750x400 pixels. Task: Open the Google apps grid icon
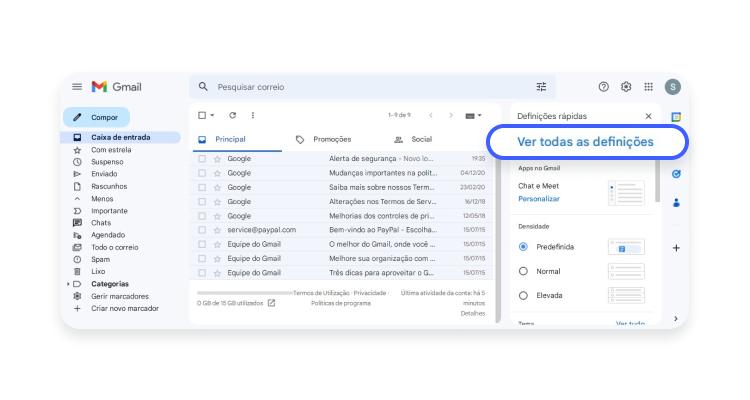[649, 87]
